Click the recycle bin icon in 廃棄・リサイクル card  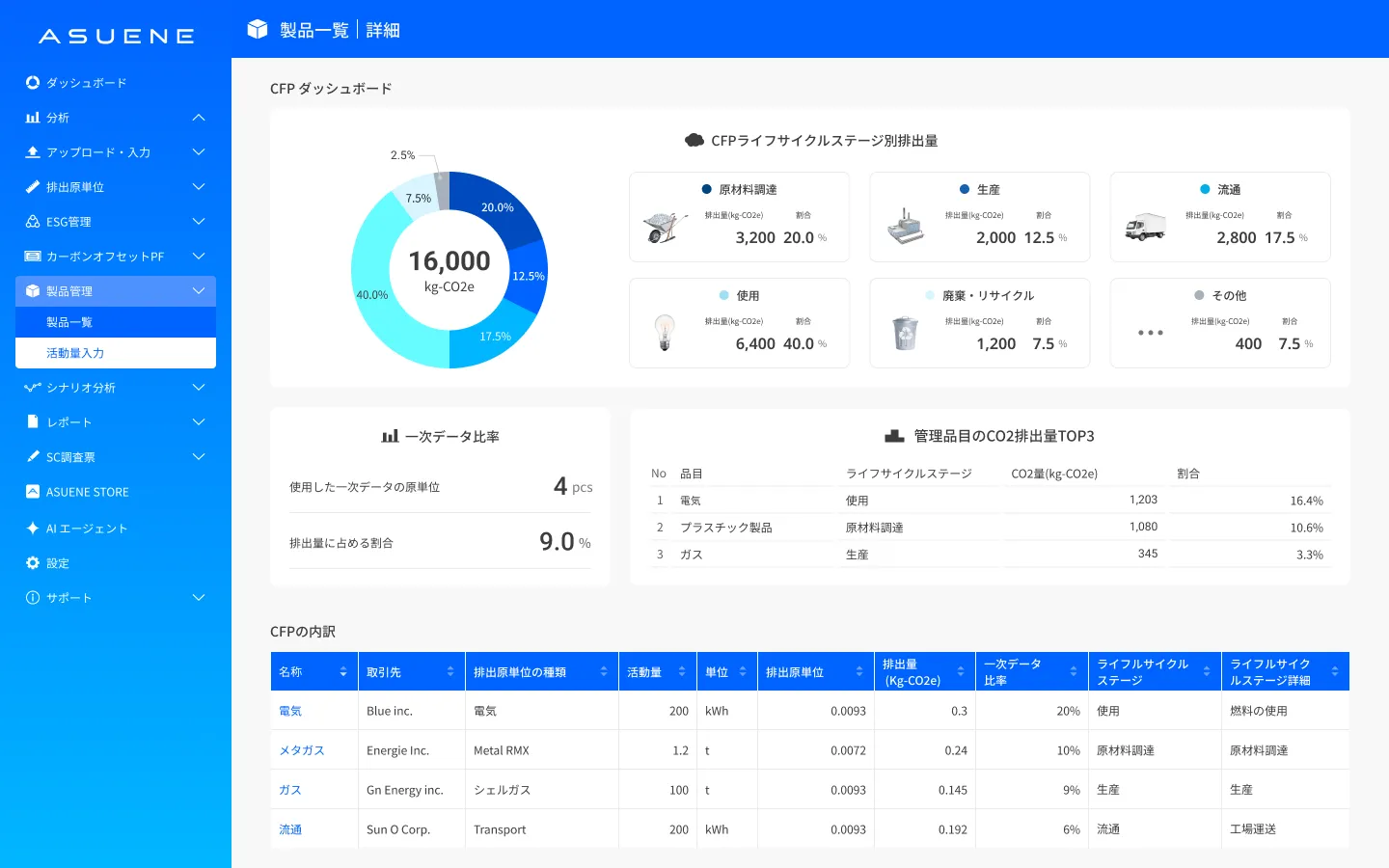(905, 333)
